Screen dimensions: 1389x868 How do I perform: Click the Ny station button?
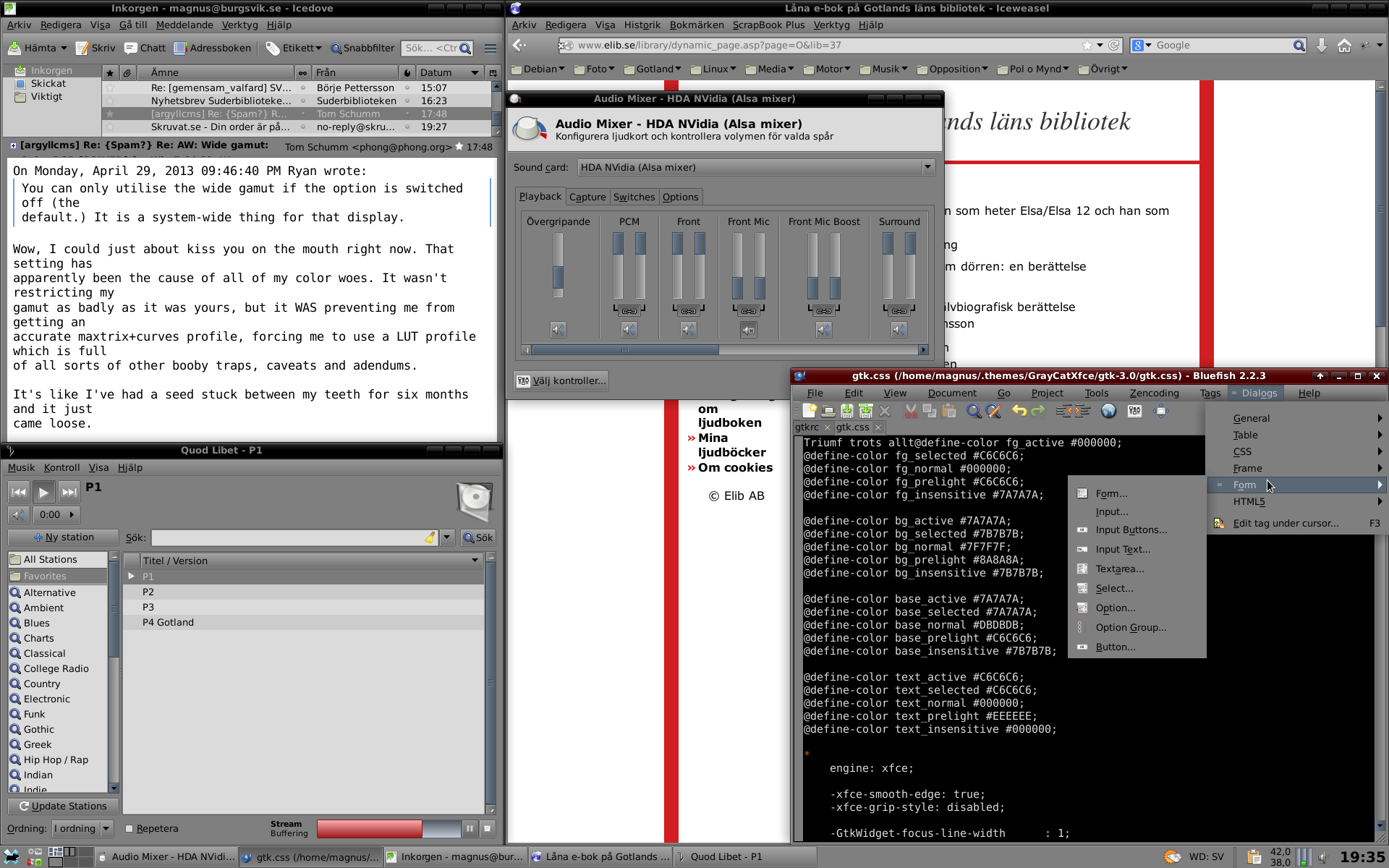click(63, 537)
